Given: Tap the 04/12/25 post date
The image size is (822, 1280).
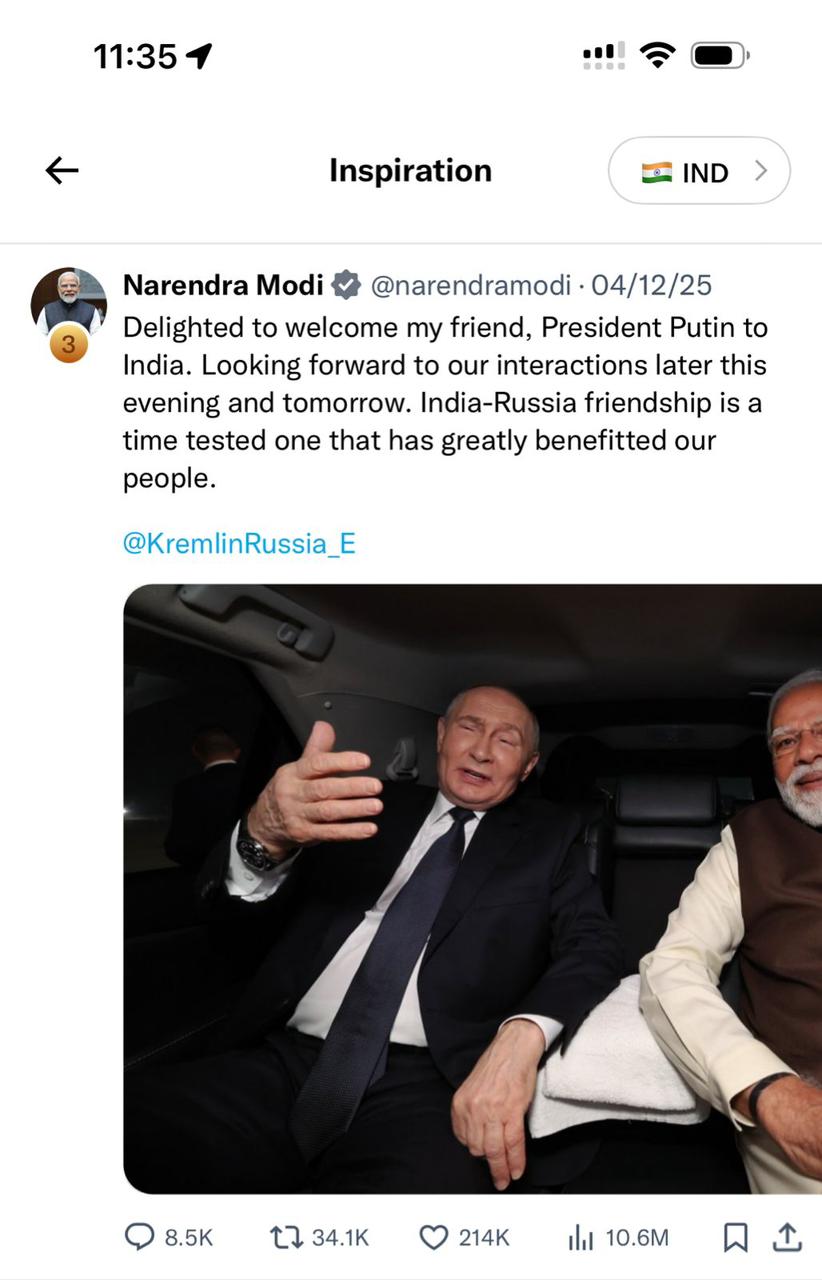Looking at the screenshot, I should 652,286.
